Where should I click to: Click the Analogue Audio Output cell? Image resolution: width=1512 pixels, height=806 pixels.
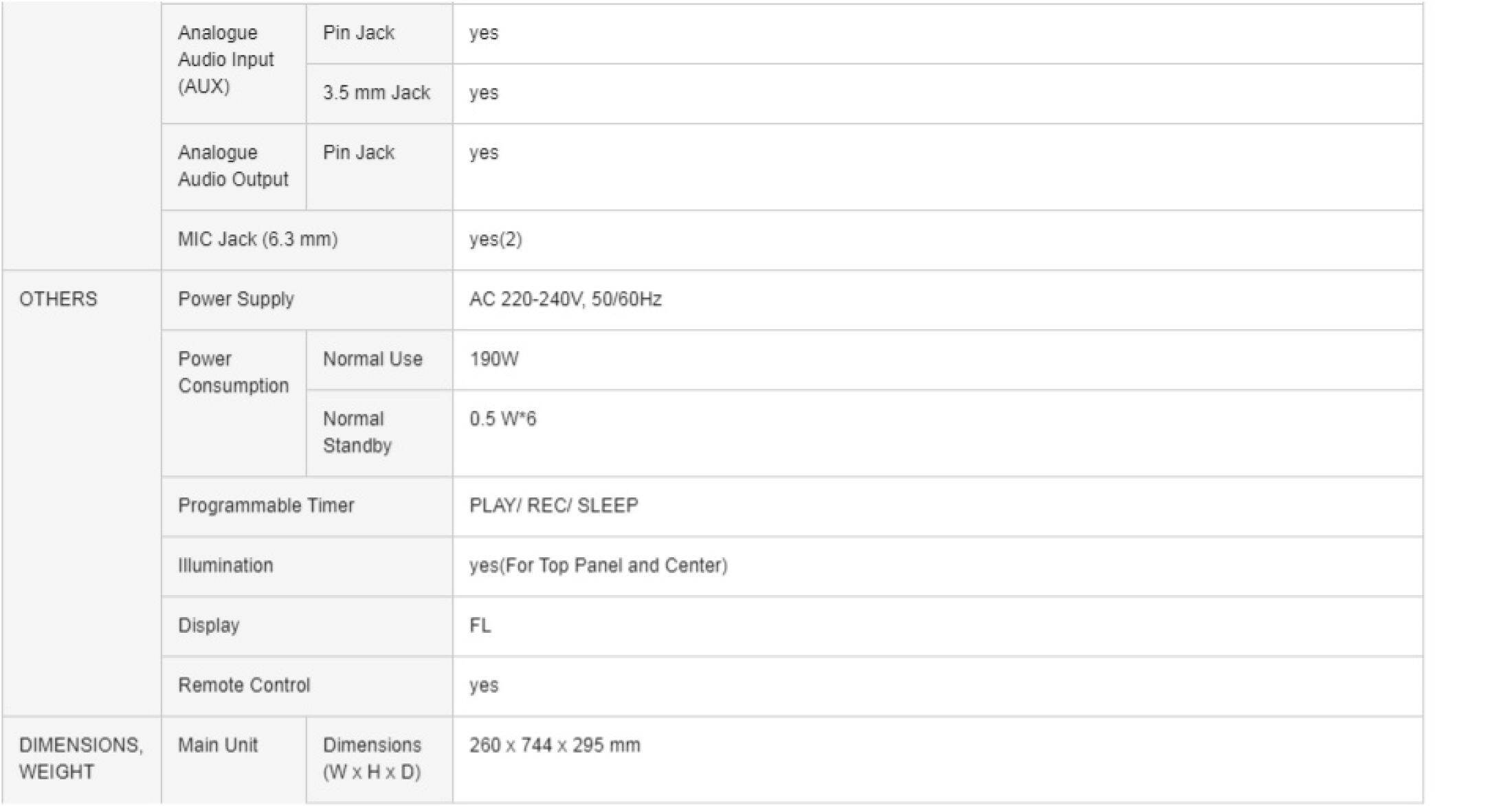pyautogui.click(x=233, y=166)
